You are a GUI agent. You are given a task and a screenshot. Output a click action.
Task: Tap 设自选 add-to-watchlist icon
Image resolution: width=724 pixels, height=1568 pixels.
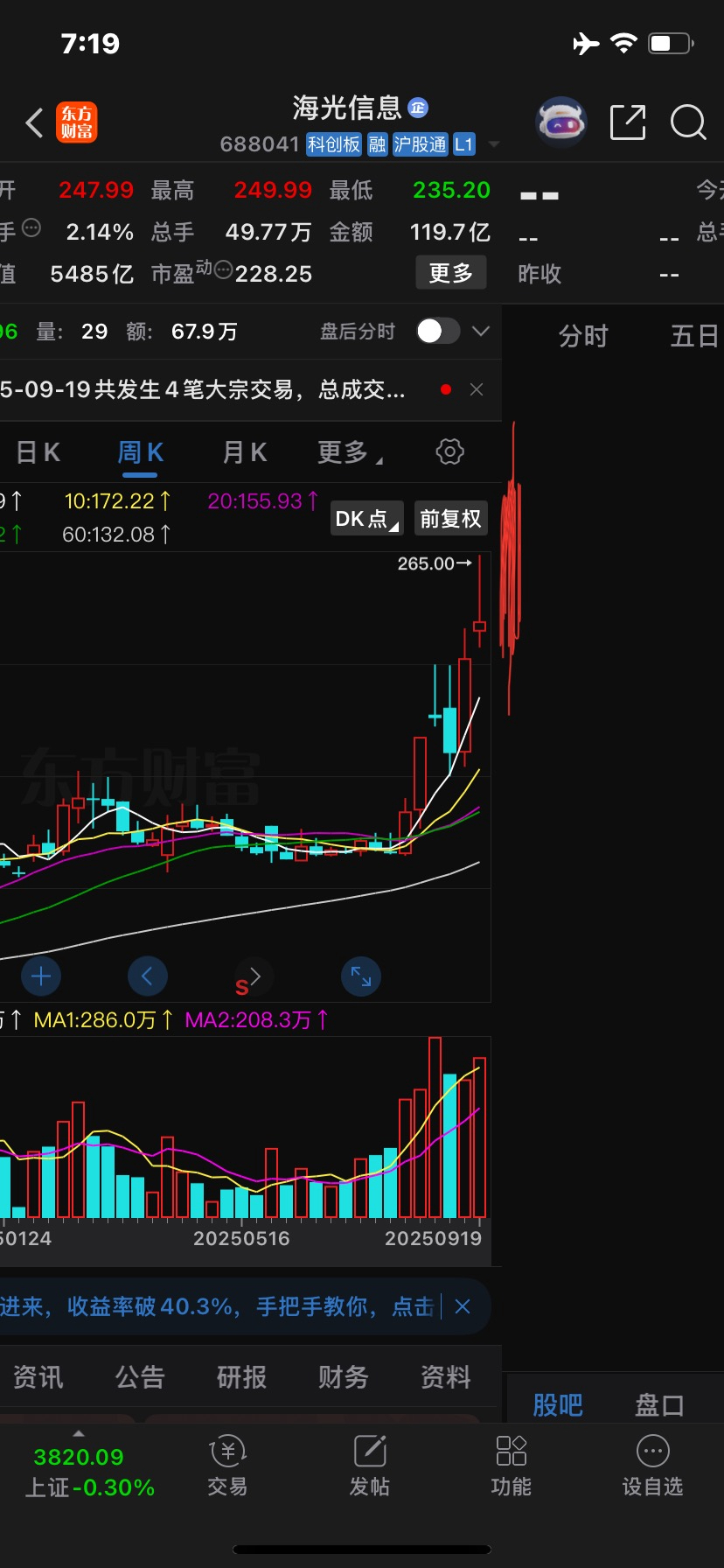pyautogui.click(x=653, y=1452)
